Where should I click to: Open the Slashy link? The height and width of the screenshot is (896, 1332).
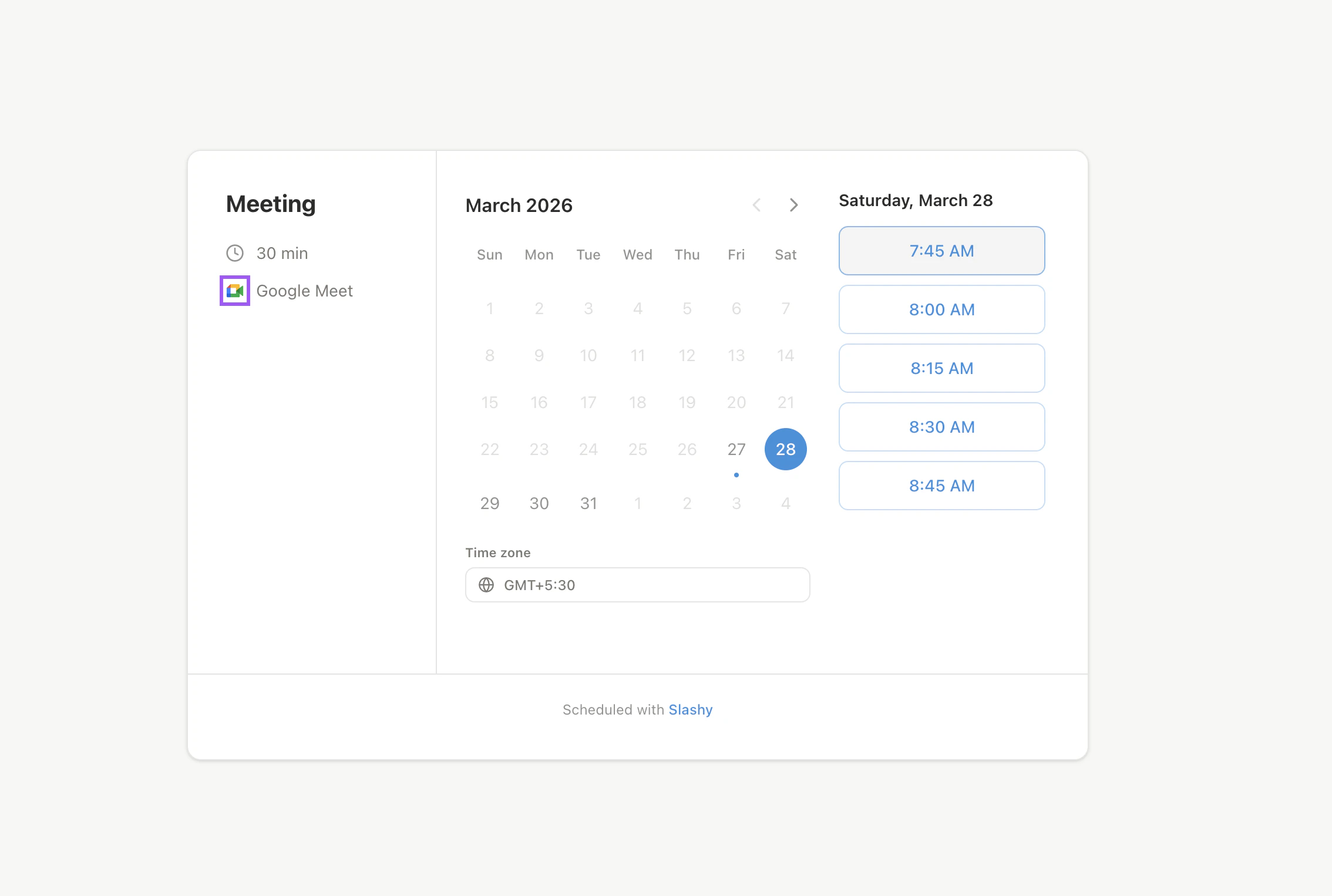[x=690, y=709]
